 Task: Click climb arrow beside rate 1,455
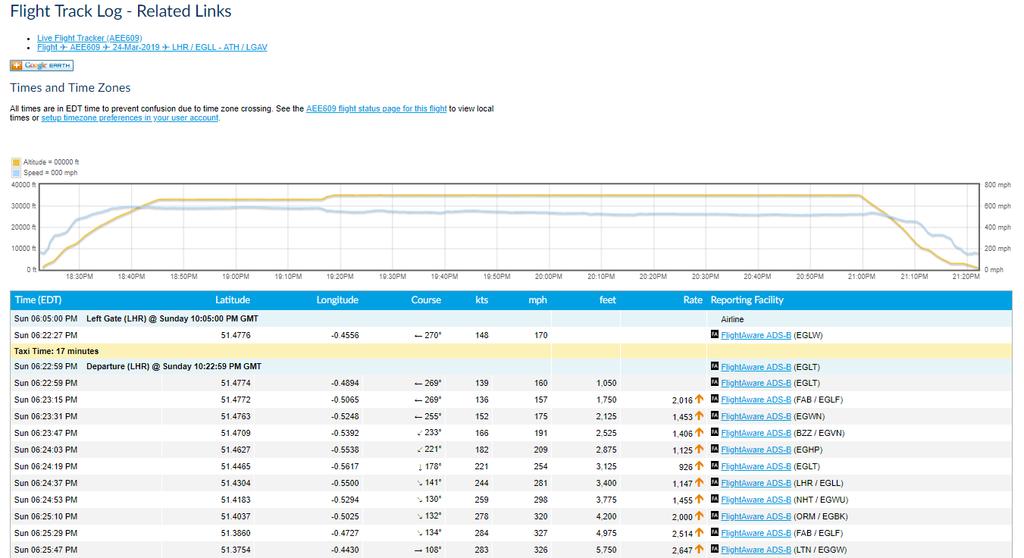699,499
